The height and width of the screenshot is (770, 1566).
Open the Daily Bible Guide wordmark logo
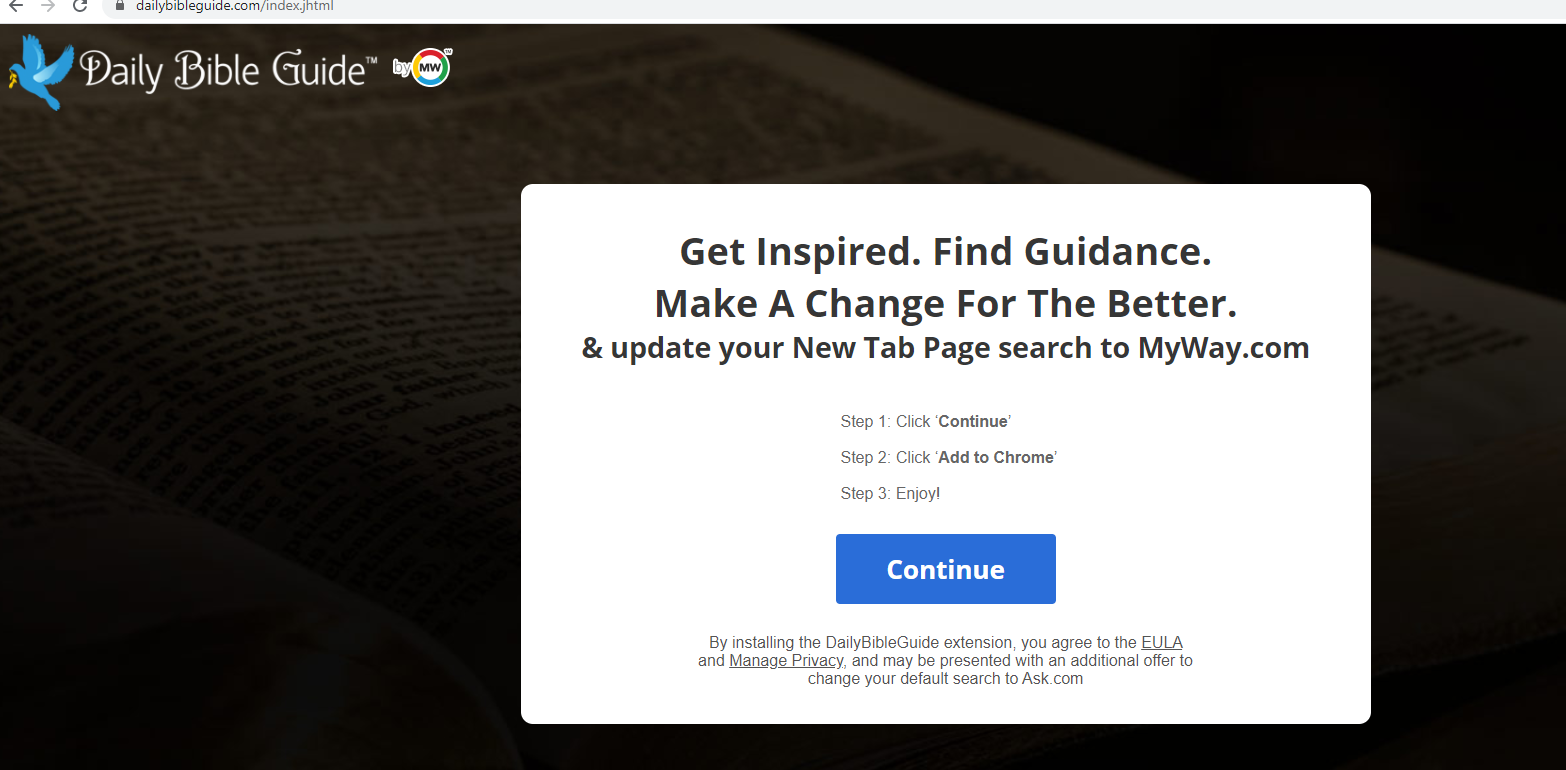[228, 70]
